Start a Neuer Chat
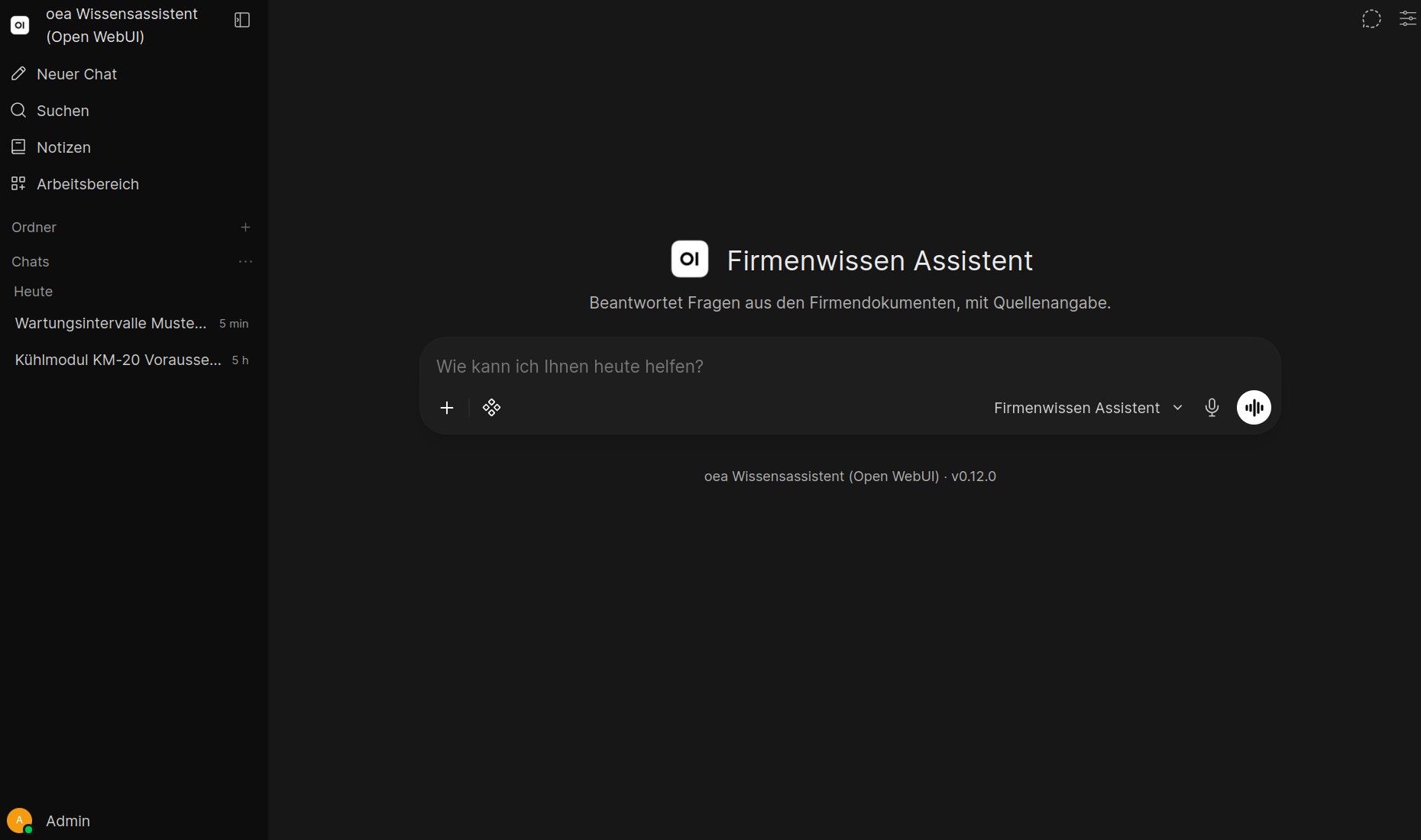 pyautogui.click(x=134, y=74)
